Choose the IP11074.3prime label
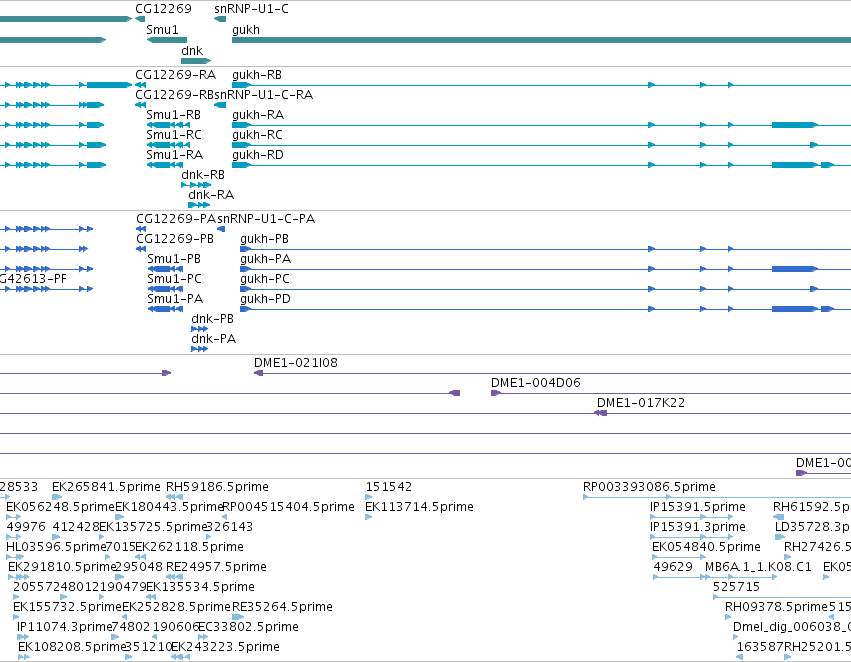Image resolution: width=851 pixels, height=662 pixels. point(64,627)
